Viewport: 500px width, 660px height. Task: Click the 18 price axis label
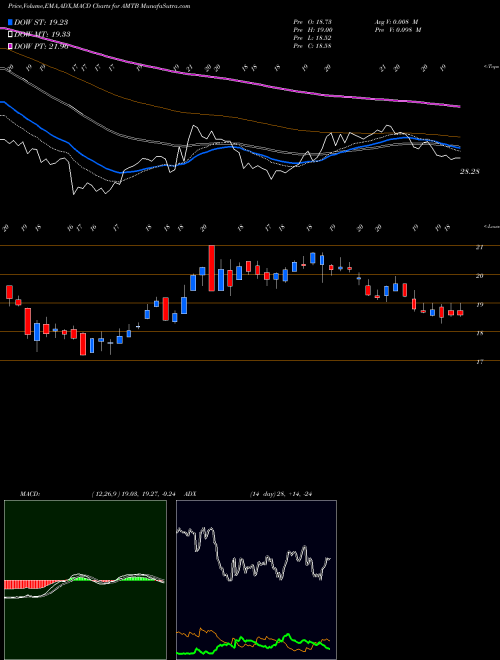pyautogui.click(x=479, y=333)
